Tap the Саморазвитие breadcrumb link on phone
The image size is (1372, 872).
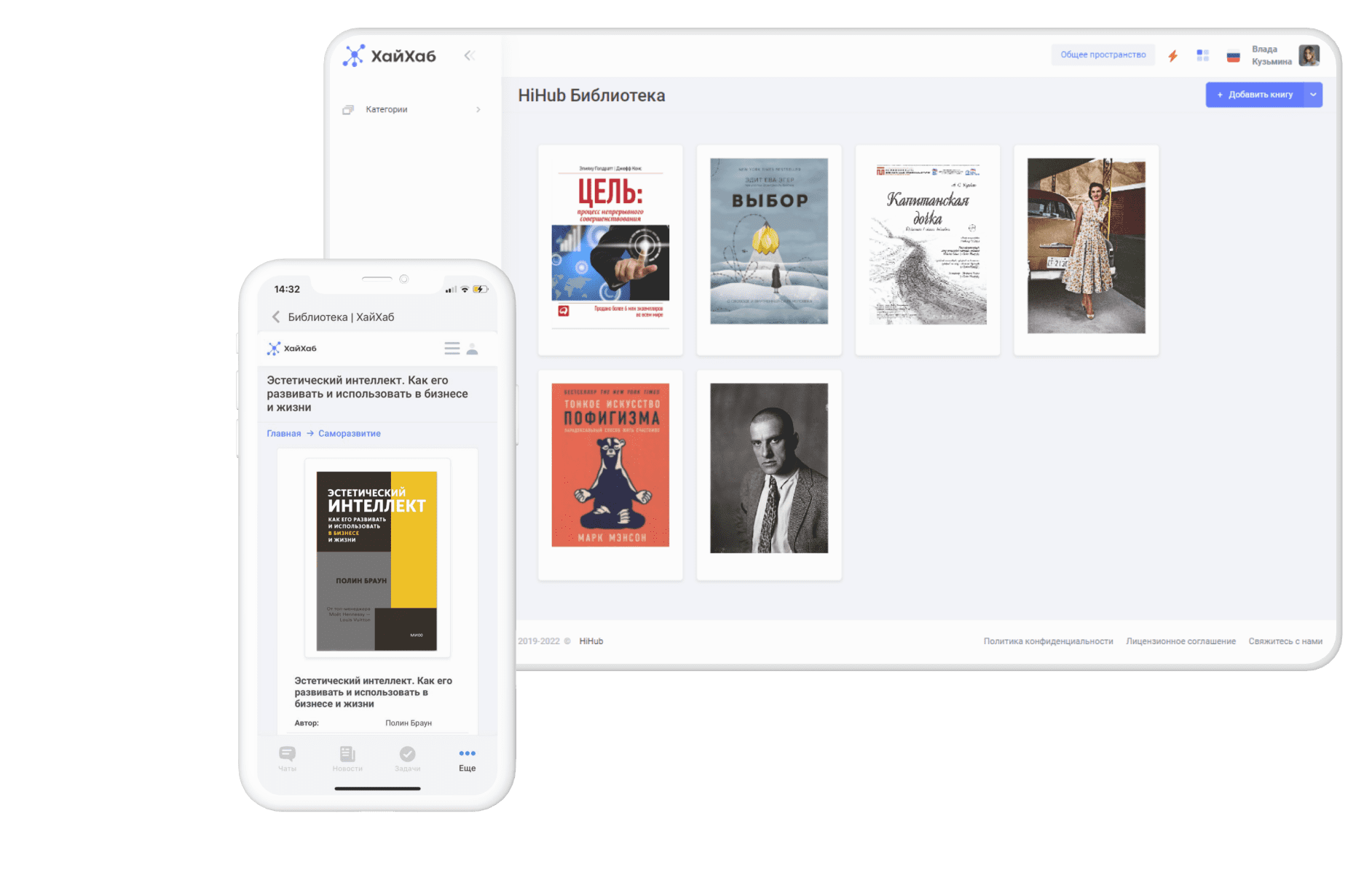click(x=350, y=433)
